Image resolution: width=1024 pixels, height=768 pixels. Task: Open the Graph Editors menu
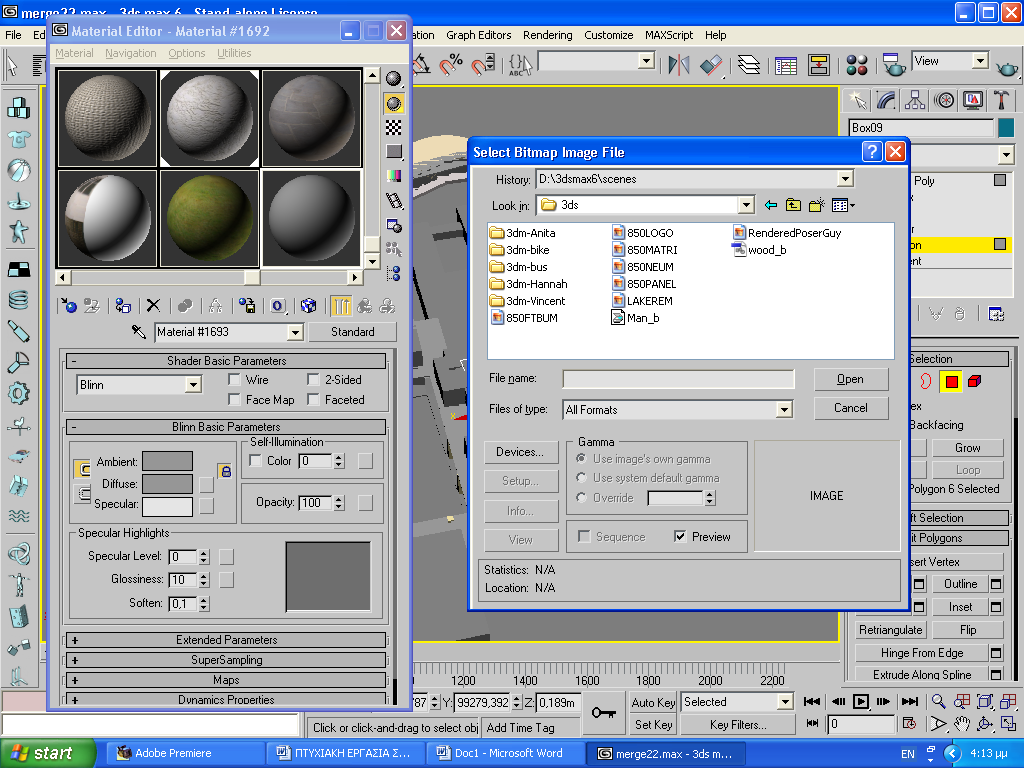pyautogui.click(x=479, y=35)
